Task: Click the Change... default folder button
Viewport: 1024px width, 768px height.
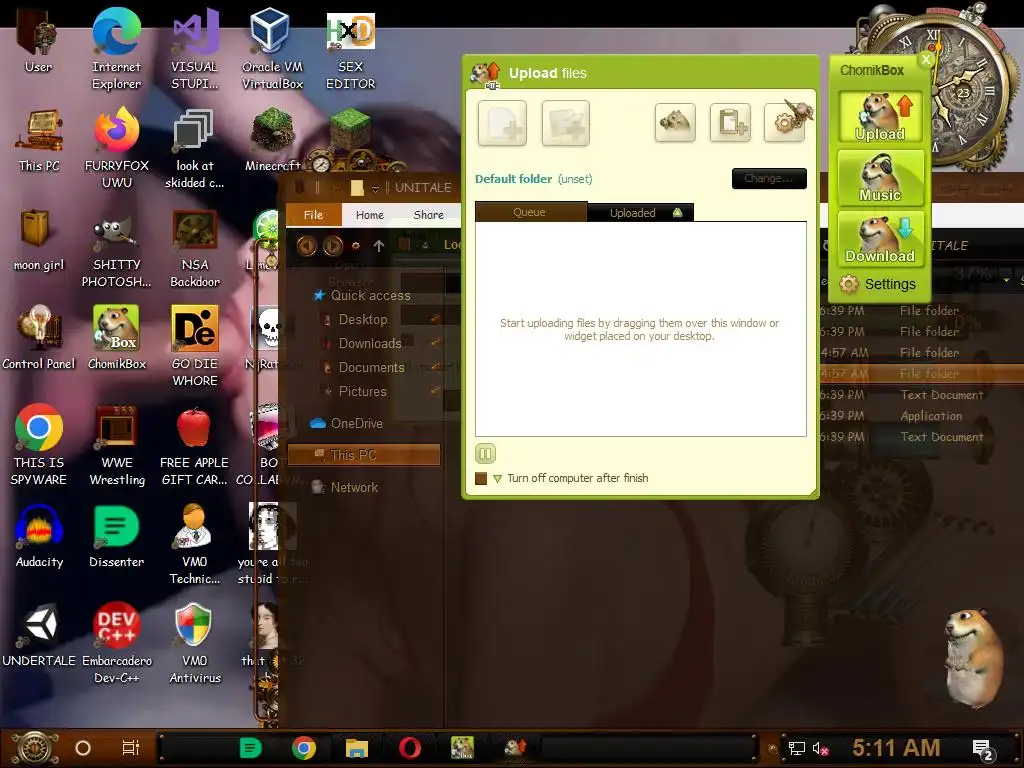Action: coord(769,178)
